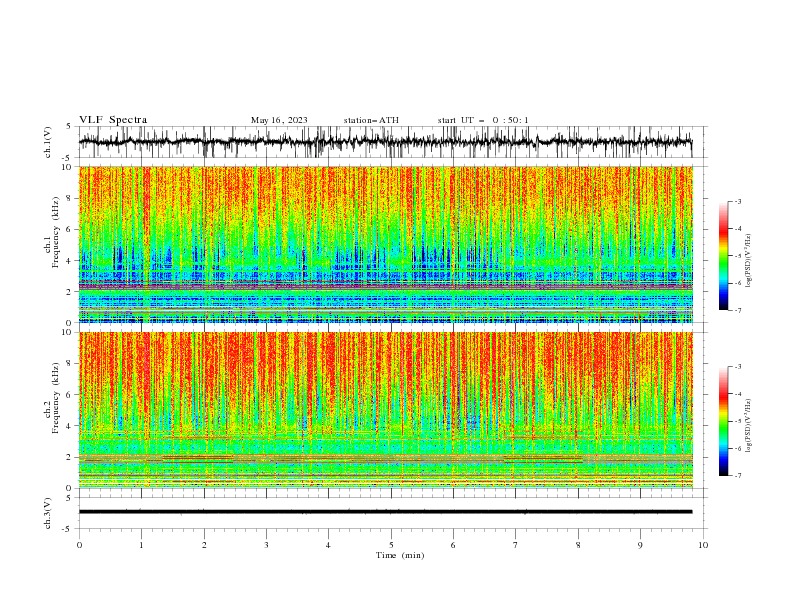Click the "-7" tick on ch.2 color bar
Viewport: 792px width, 612px height.
(738, 476)
